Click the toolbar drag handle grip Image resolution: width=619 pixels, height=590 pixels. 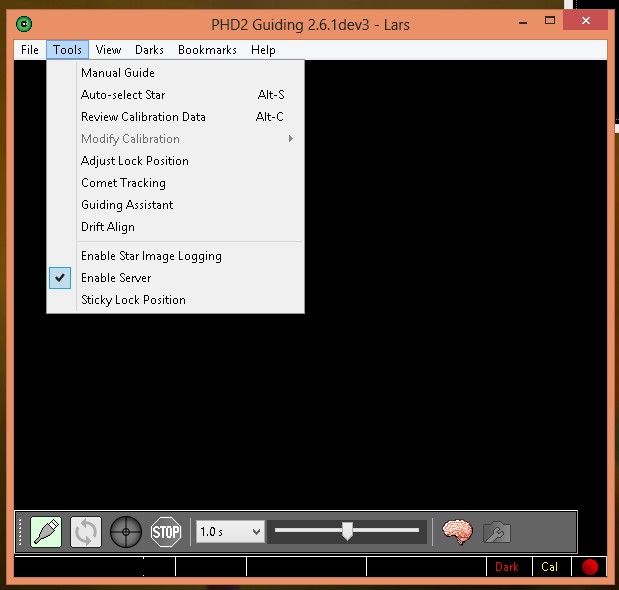21,532
